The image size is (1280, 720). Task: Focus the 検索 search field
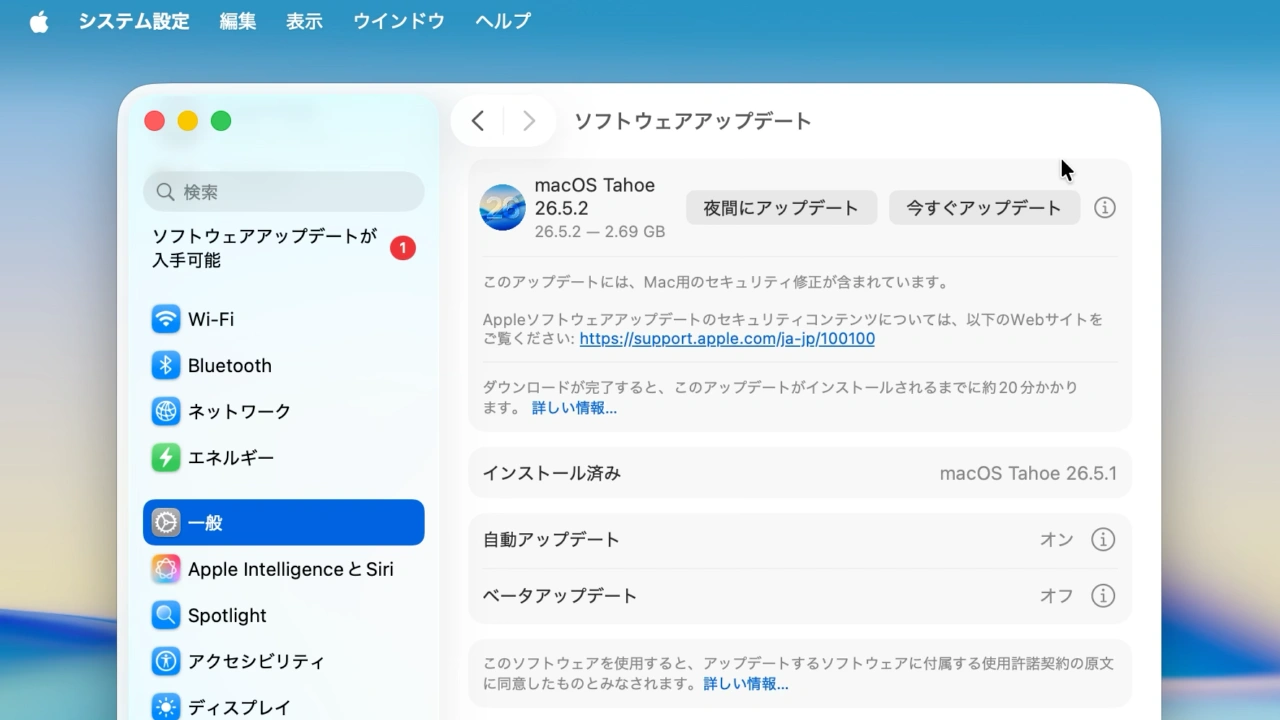pos(284,191)
